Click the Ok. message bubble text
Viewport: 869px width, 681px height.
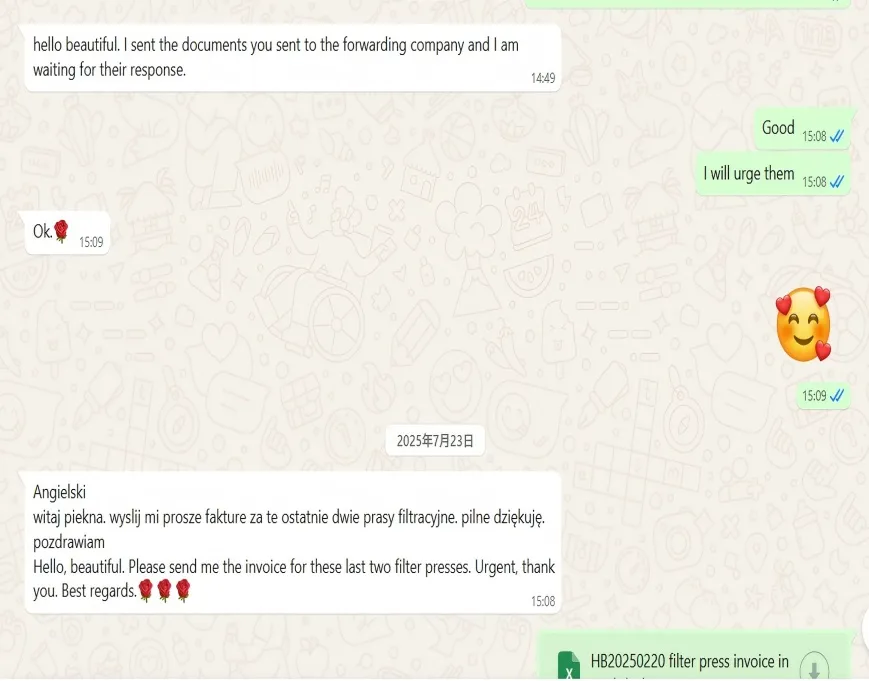(42, 231)
